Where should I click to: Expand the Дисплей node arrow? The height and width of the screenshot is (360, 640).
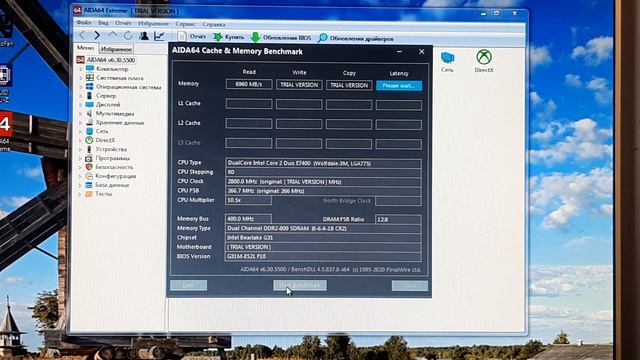(x=81, y=105)
